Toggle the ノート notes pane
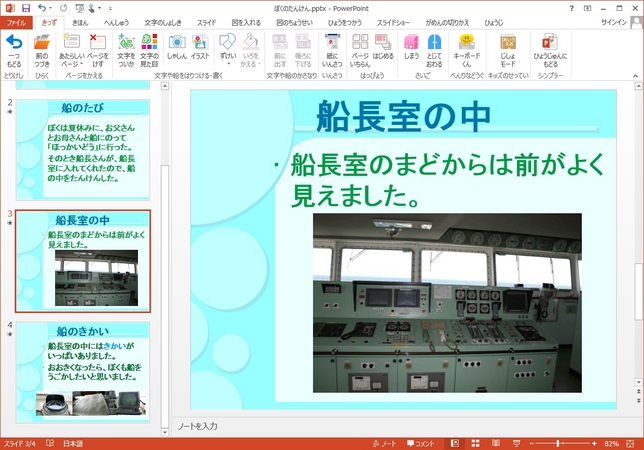This screenshot has height=450, width=644. click(384, 443)
